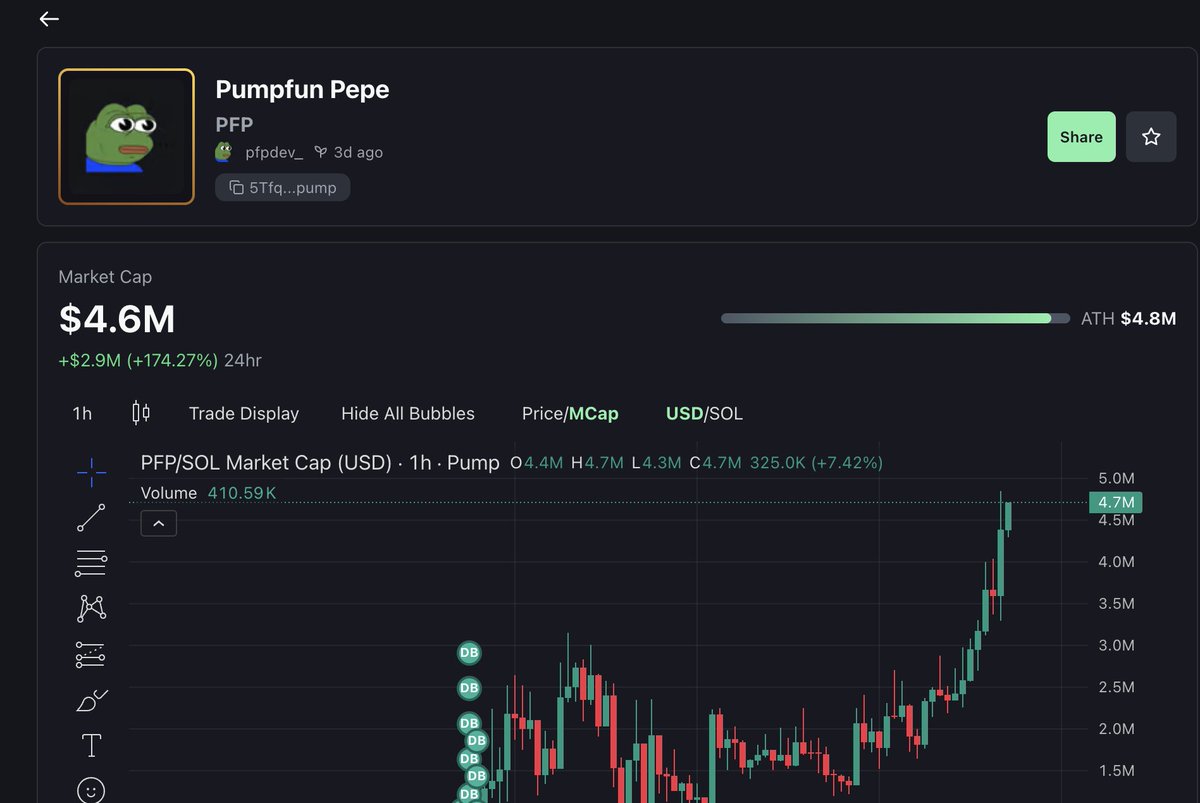Click the Volume 410.59K indicator label
Screen dimensions: 1200x803
[x=209, y=493]
